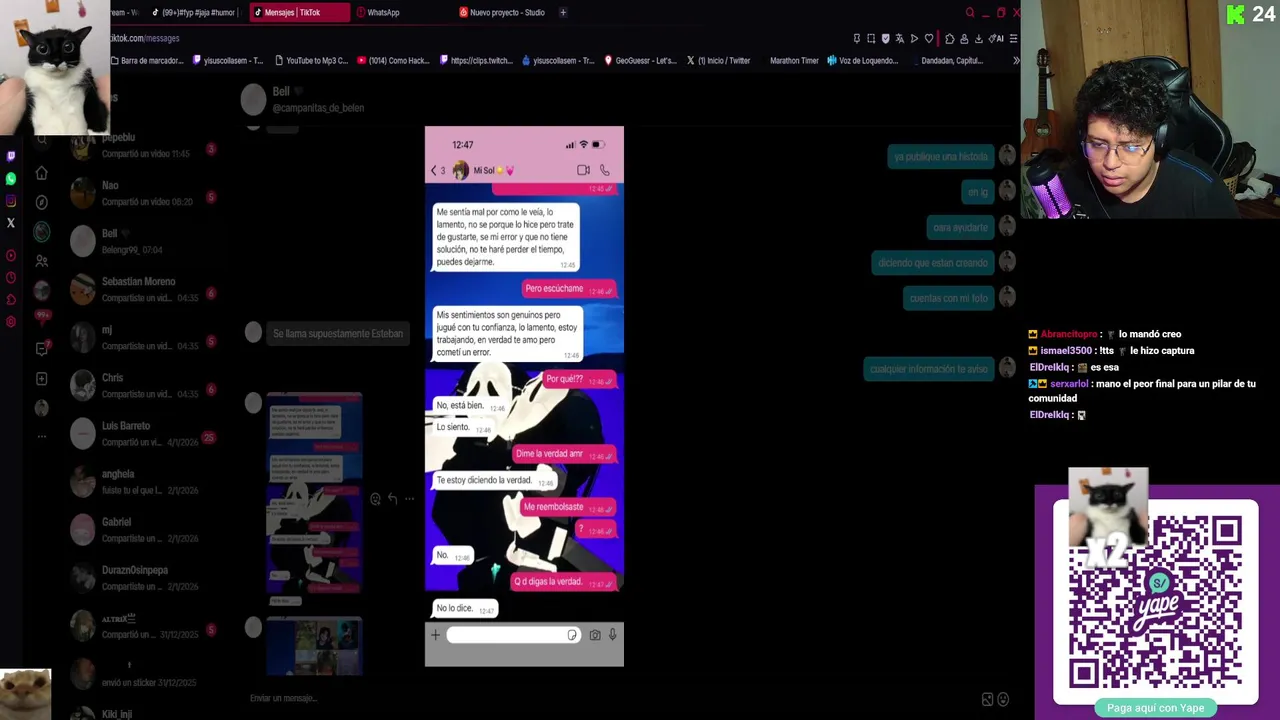This screenshot has width=1280, height=720.
Task: Open the YouTube to Mp3 bookmark
Action: pos(311,60)
